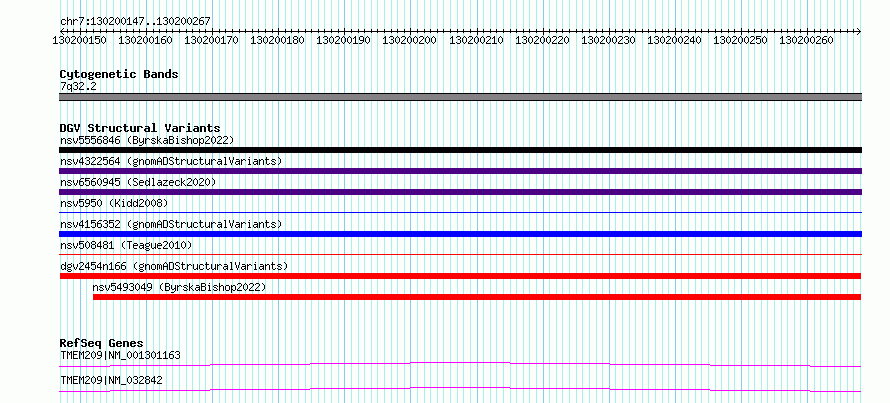Open the nsv4156352 (gnomADStructuralVariants) label
Image resolution: width=890 pixels, height=403 pixels.
coord(171,224)
